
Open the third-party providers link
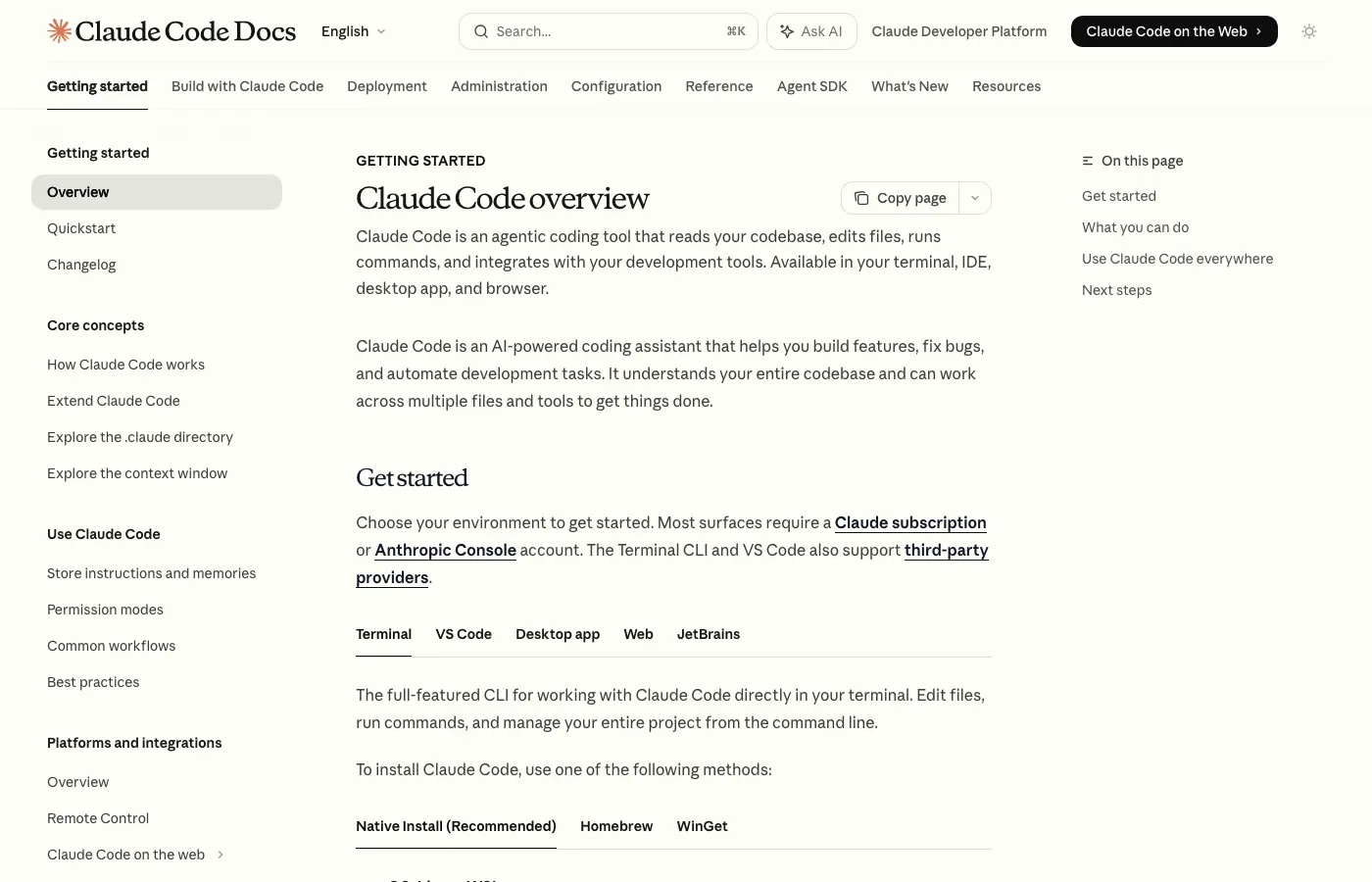click(x=947, y=550)
